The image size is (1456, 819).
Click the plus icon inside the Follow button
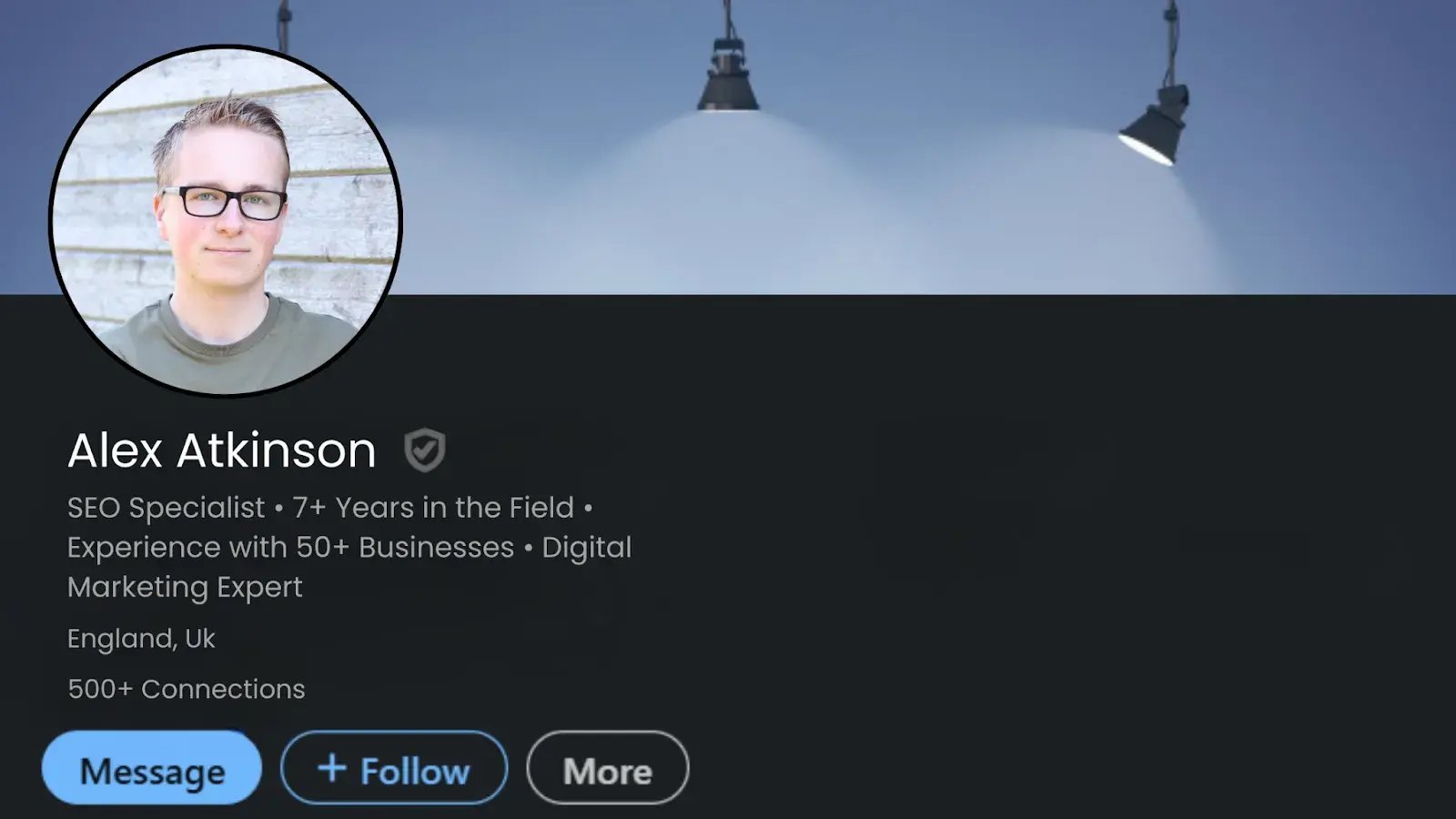pyautogui.click(x=331, y=768)
